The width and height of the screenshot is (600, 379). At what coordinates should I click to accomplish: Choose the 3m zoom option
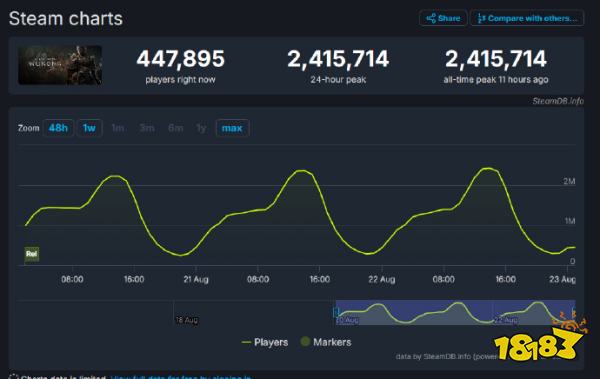[x=147, y=128]
